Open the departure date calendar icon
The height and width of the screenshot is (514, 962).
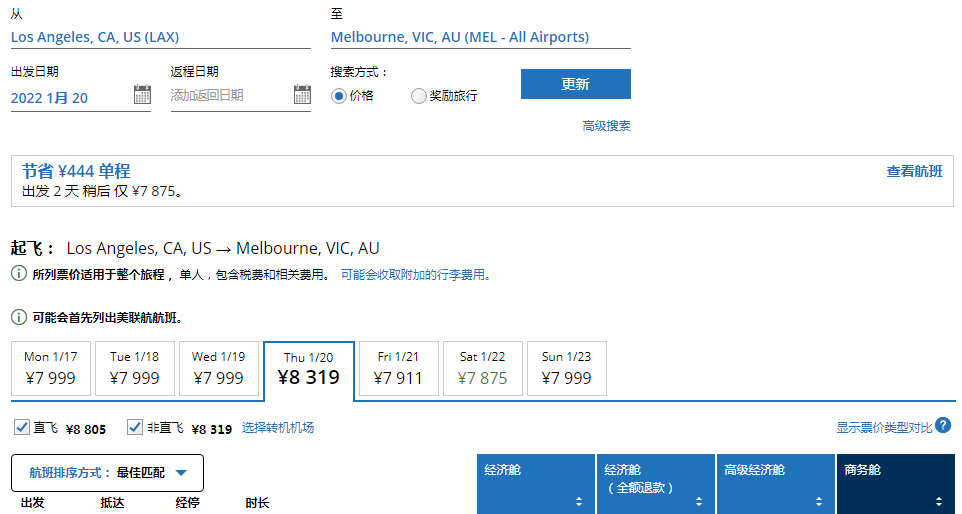142,96
